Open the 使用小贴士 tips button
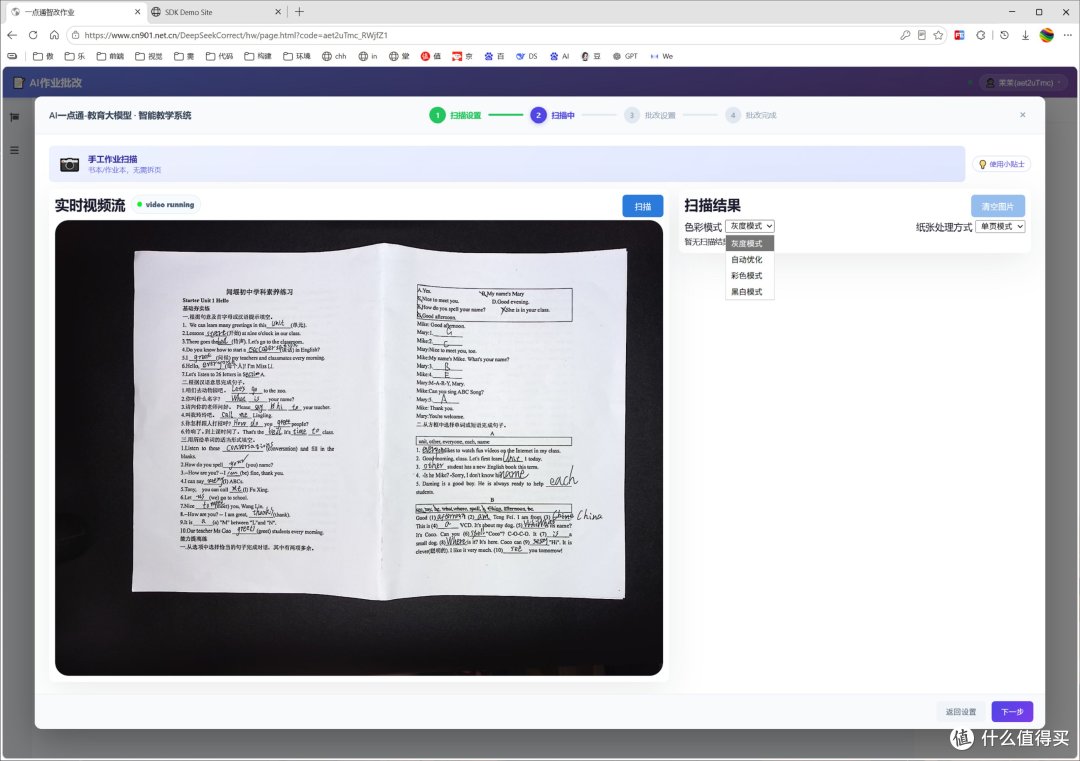The image size is (1080, 761). [x=1001, y=164]
